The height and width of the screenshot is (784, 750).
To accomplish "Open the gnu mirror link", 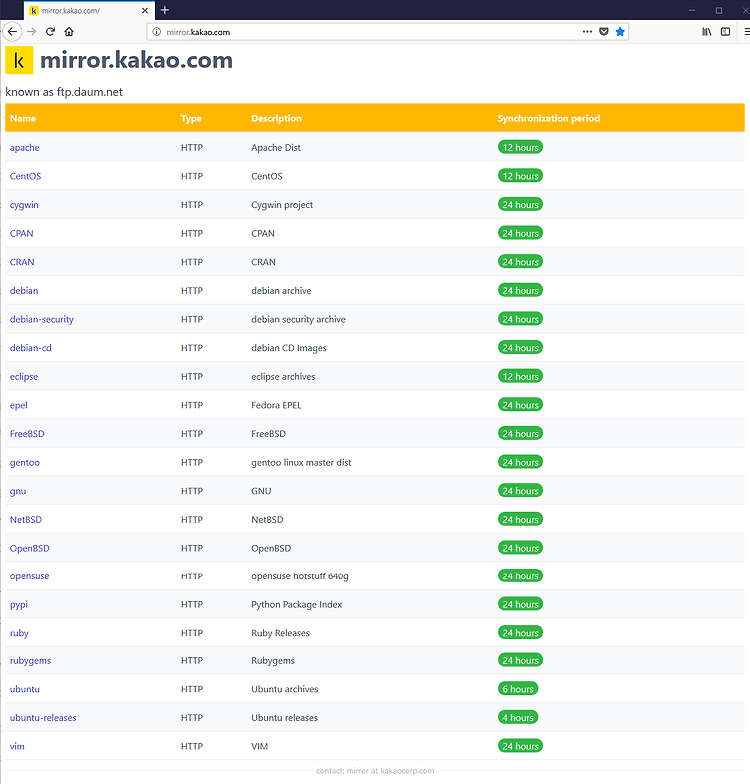I will (x=18, y=491).
